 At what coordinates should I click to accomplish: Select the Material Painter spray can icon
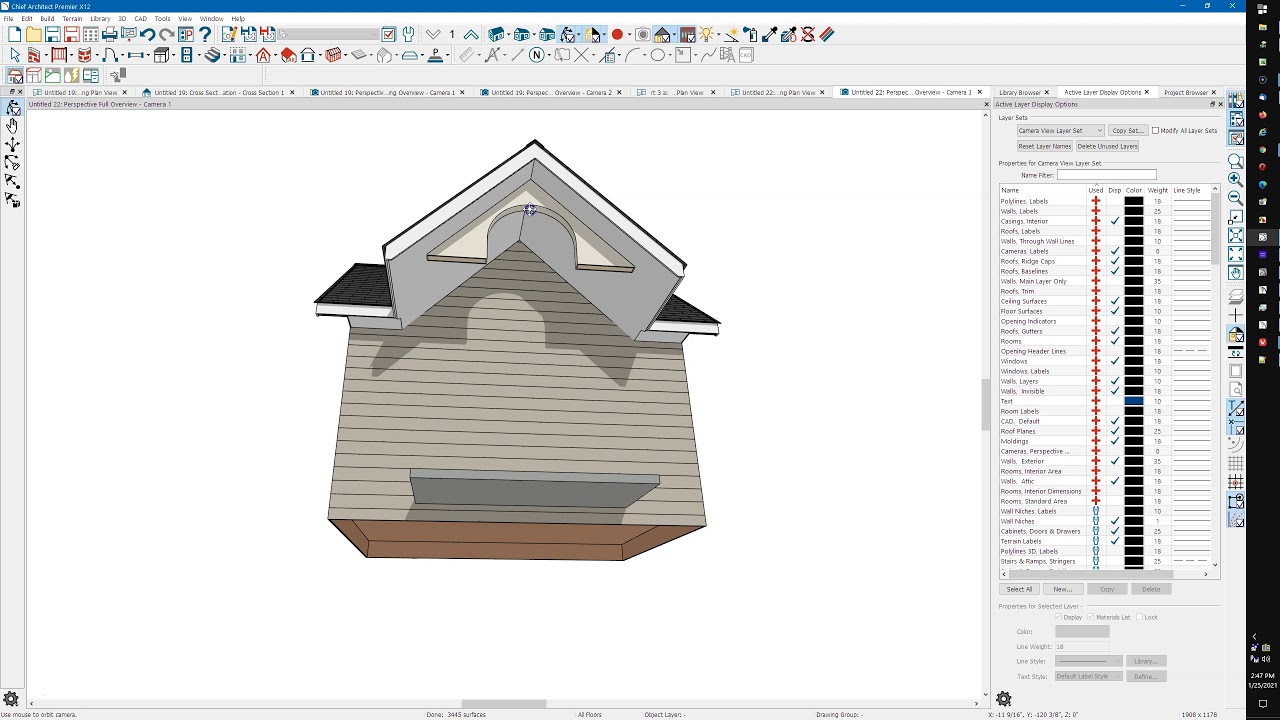[x=751, y=35]
